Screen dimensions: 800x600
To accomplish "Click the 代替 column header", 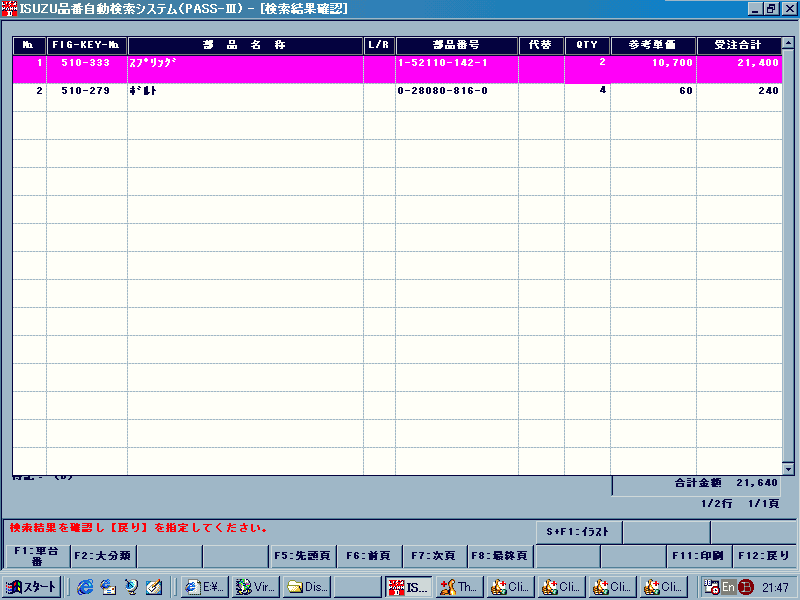I will 541,45.
